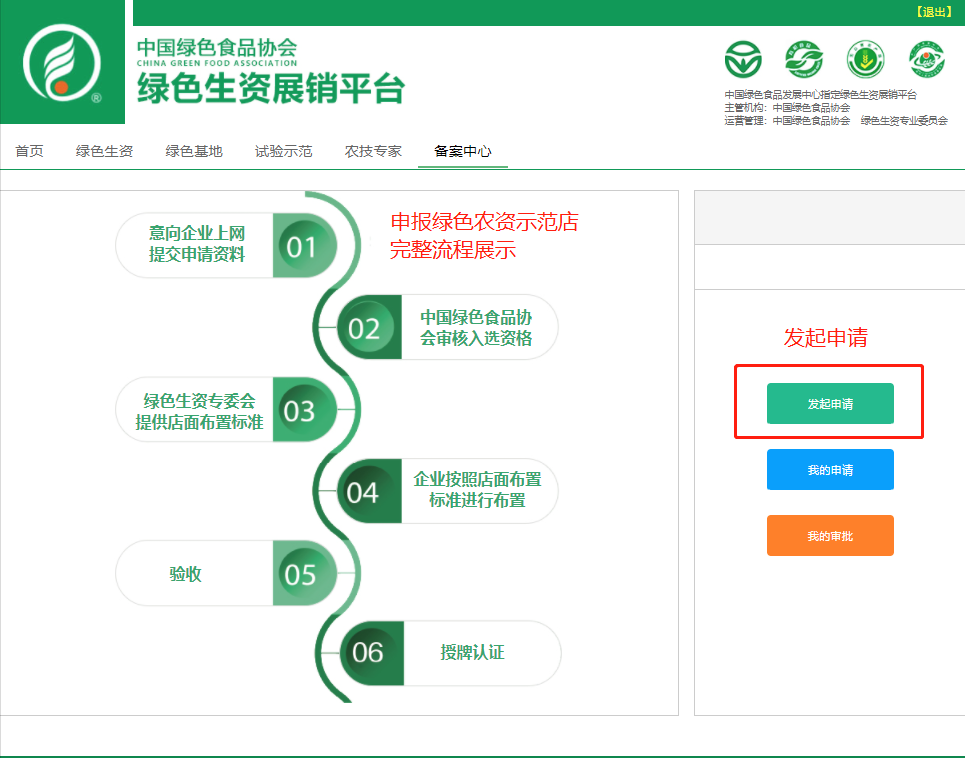Select the 农技专家 tab

point(373,151)
